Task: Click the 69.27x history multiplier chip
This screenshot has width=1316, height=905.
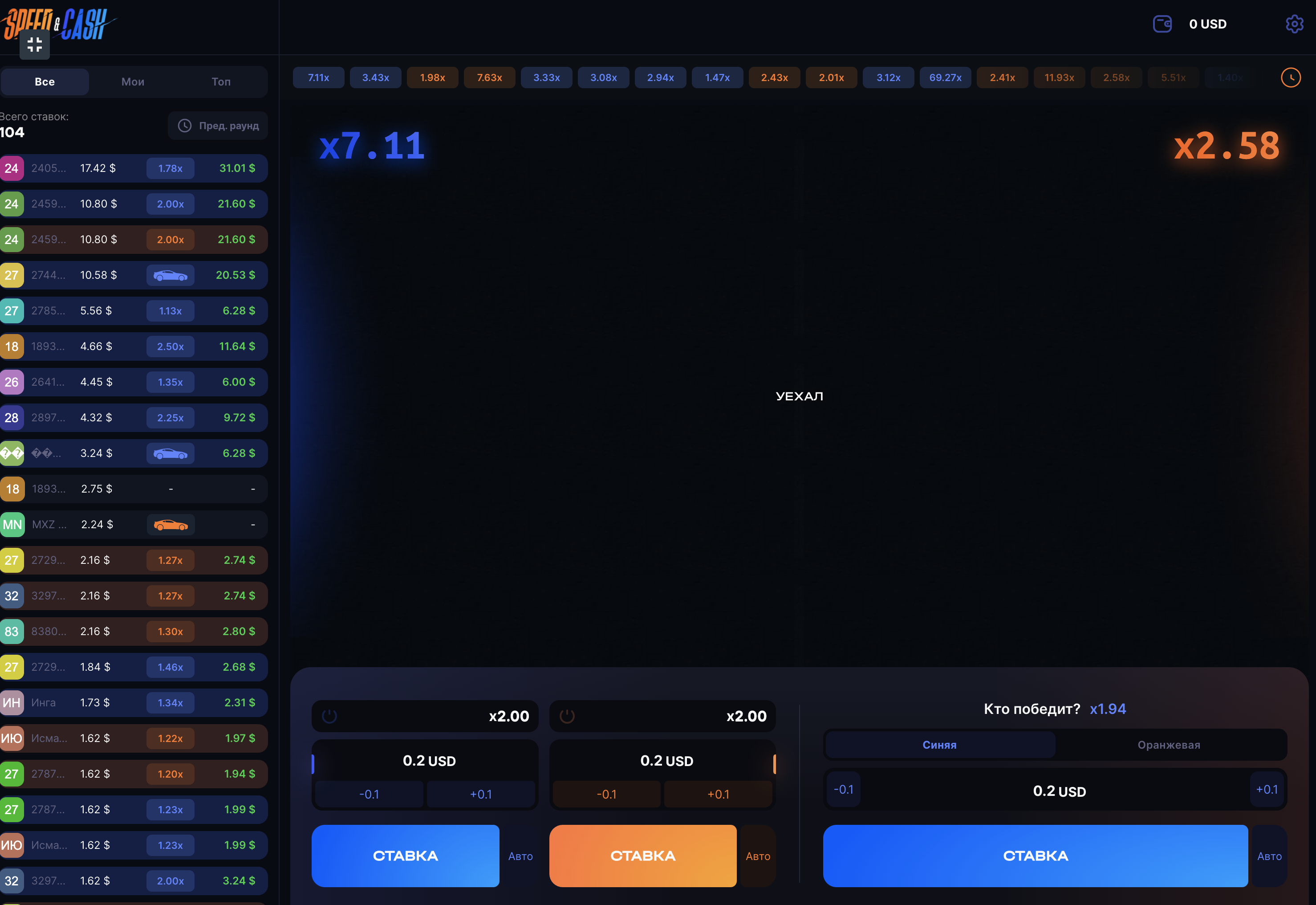Action: pos(945,77)
